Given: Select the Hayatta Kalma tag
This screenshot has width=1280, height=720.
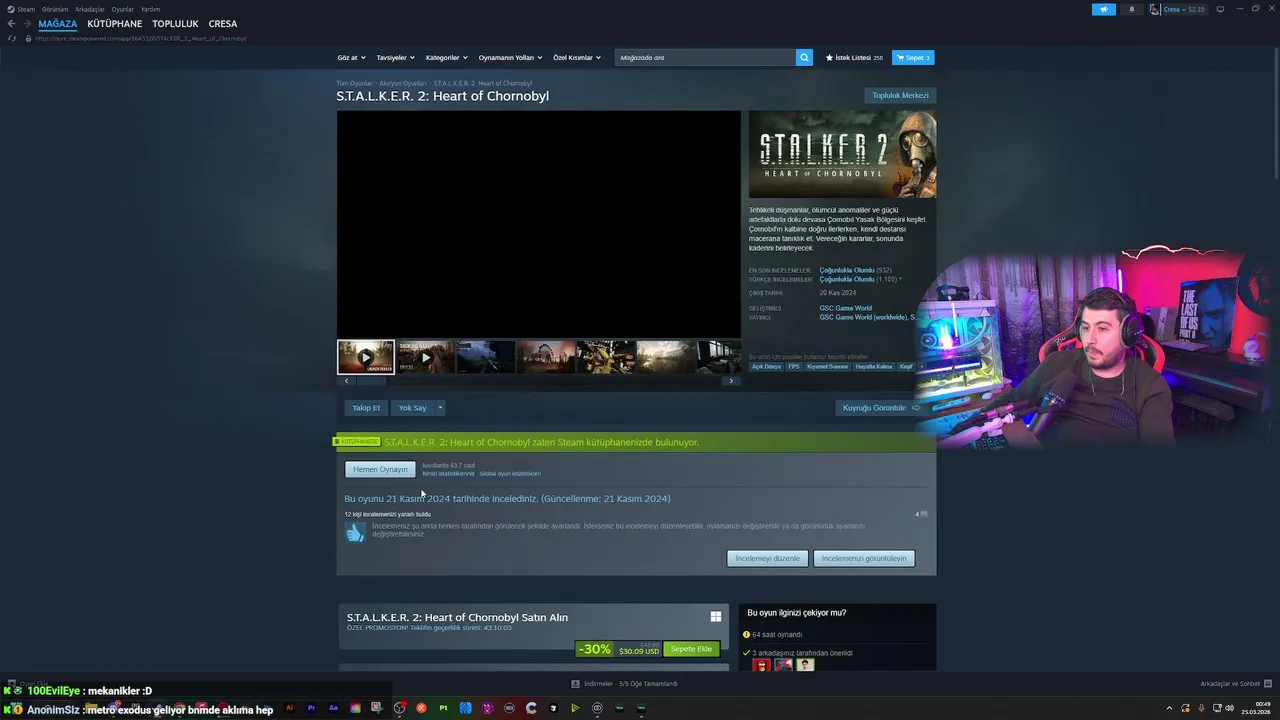Looking at the screenshot, I should tap(874, 367).
